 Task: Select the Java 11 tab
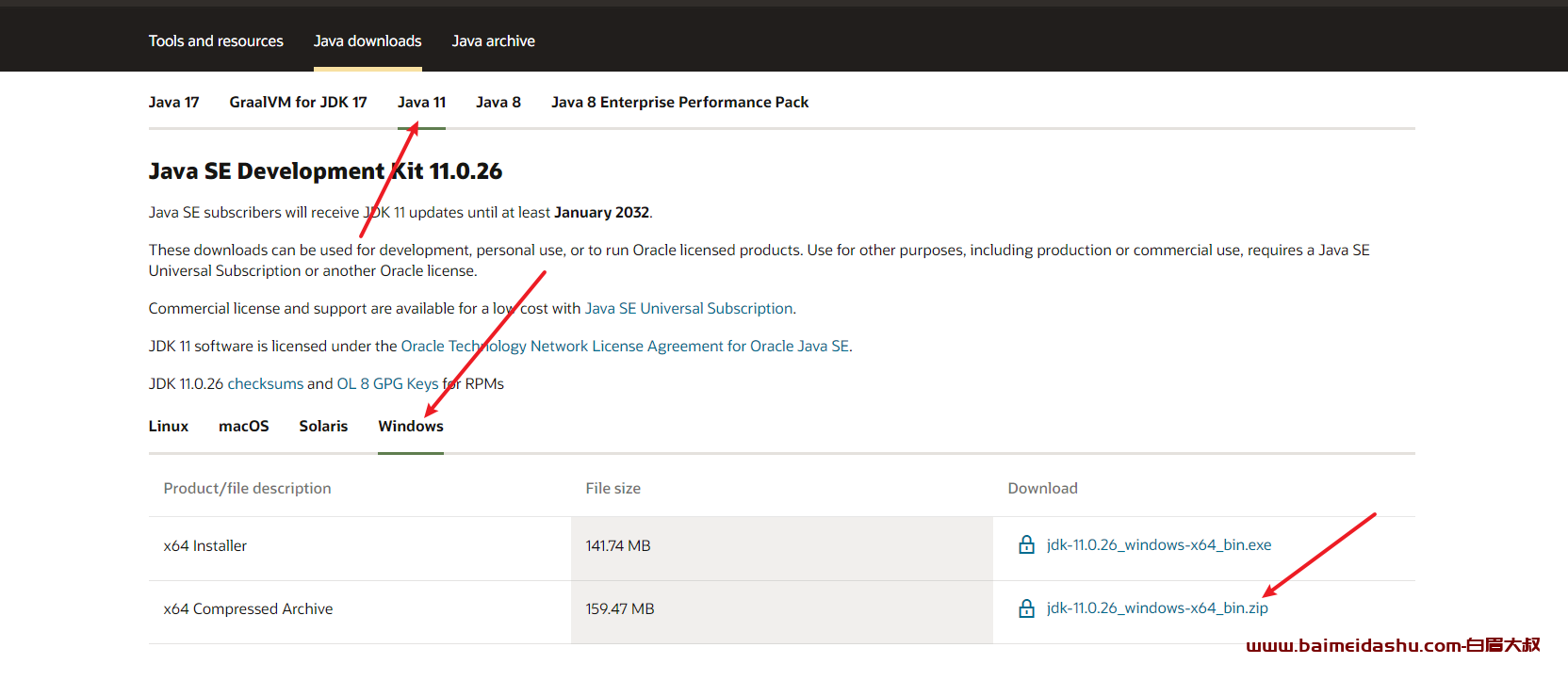tap(421, 102)
